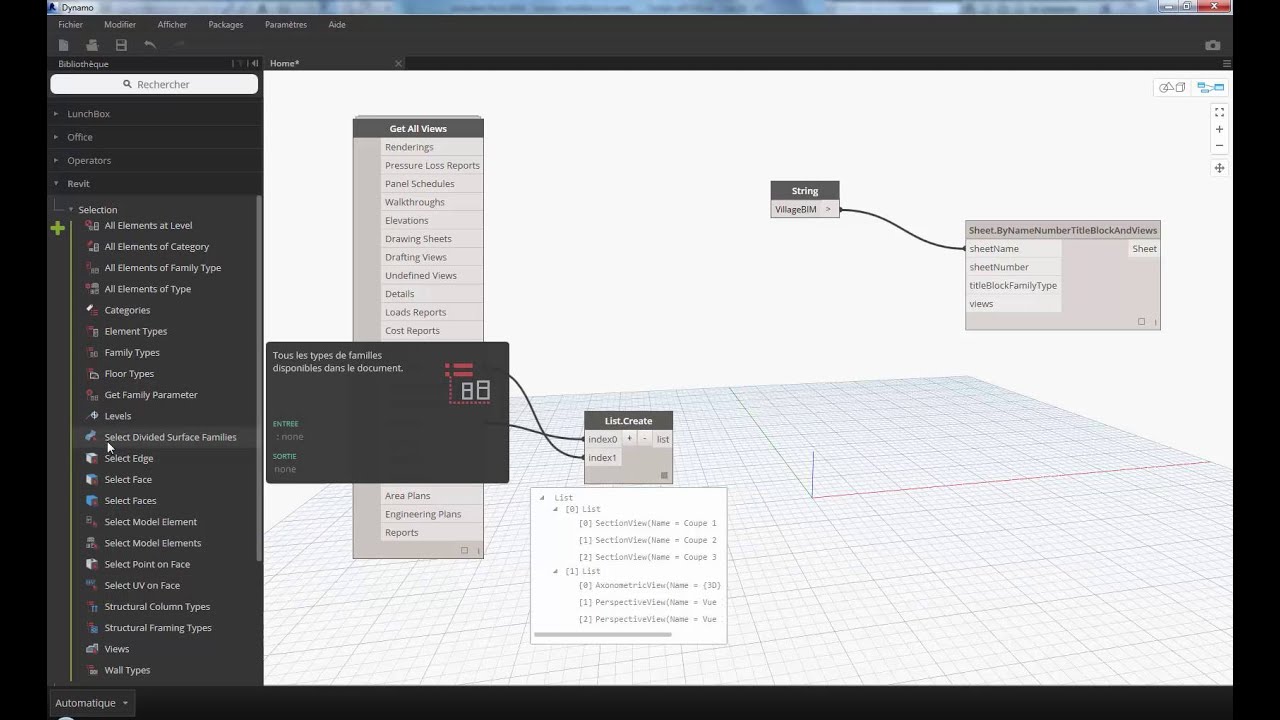Collapse the [0] List preview item
Screen dimensions: 1280x720
[555, 509]
